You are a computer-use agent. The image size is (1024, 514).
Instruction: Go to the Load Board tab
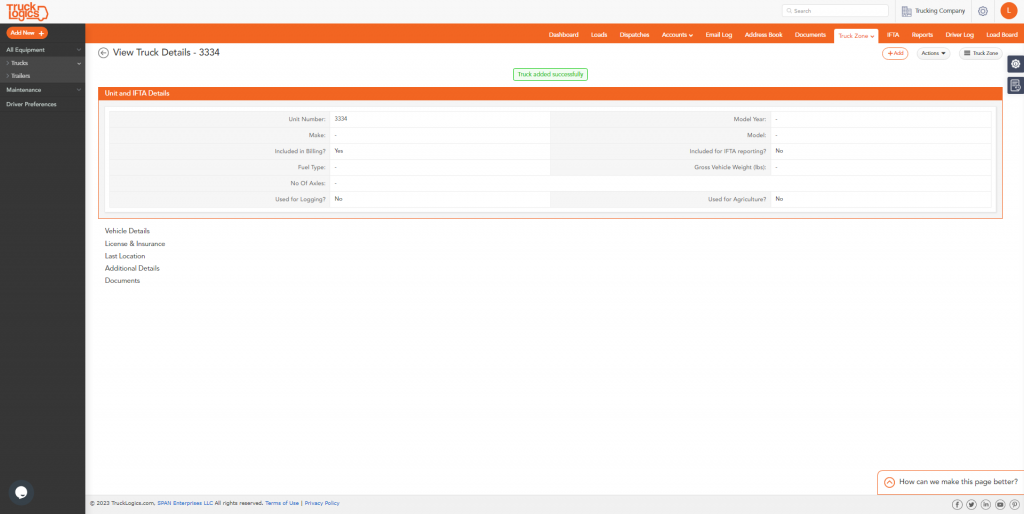coord(1002,35)
